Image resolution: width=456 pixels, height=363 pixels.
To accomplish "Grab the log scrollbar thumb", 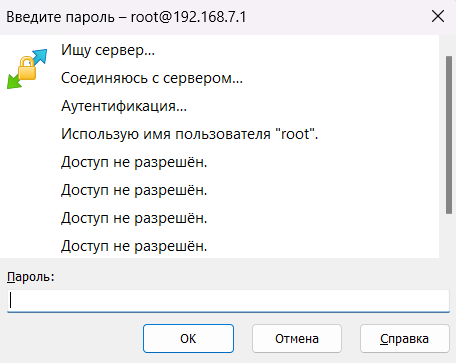I will [449, 135].
